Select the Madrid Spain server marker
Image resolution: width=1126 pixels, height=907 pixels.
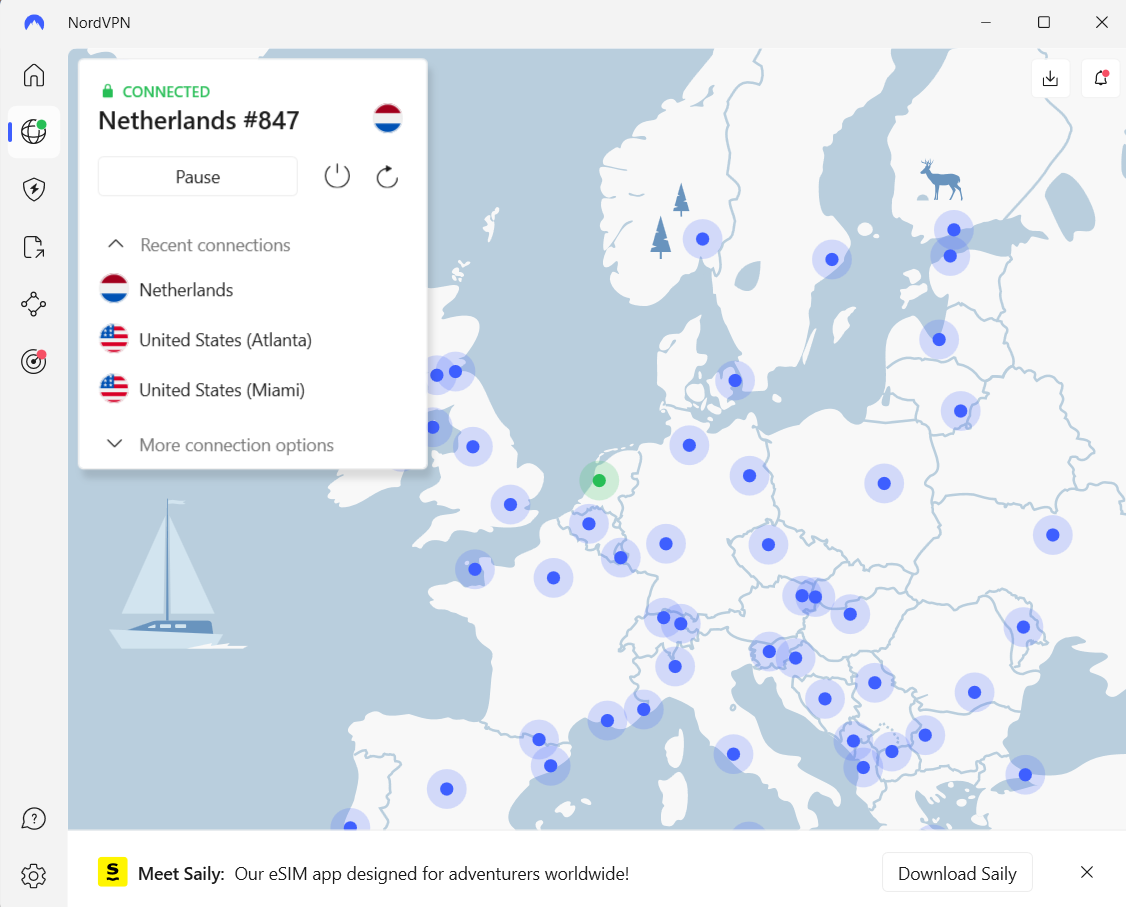447,789
